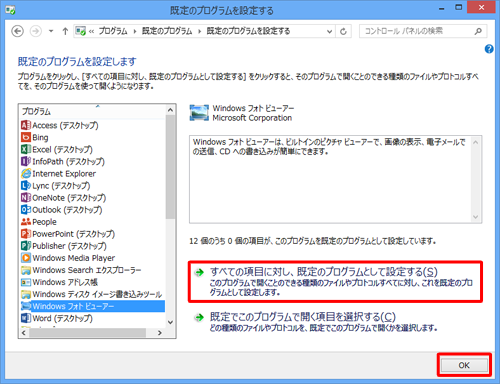
Task: Click the OneNote program icon
Action: [26, 197]
